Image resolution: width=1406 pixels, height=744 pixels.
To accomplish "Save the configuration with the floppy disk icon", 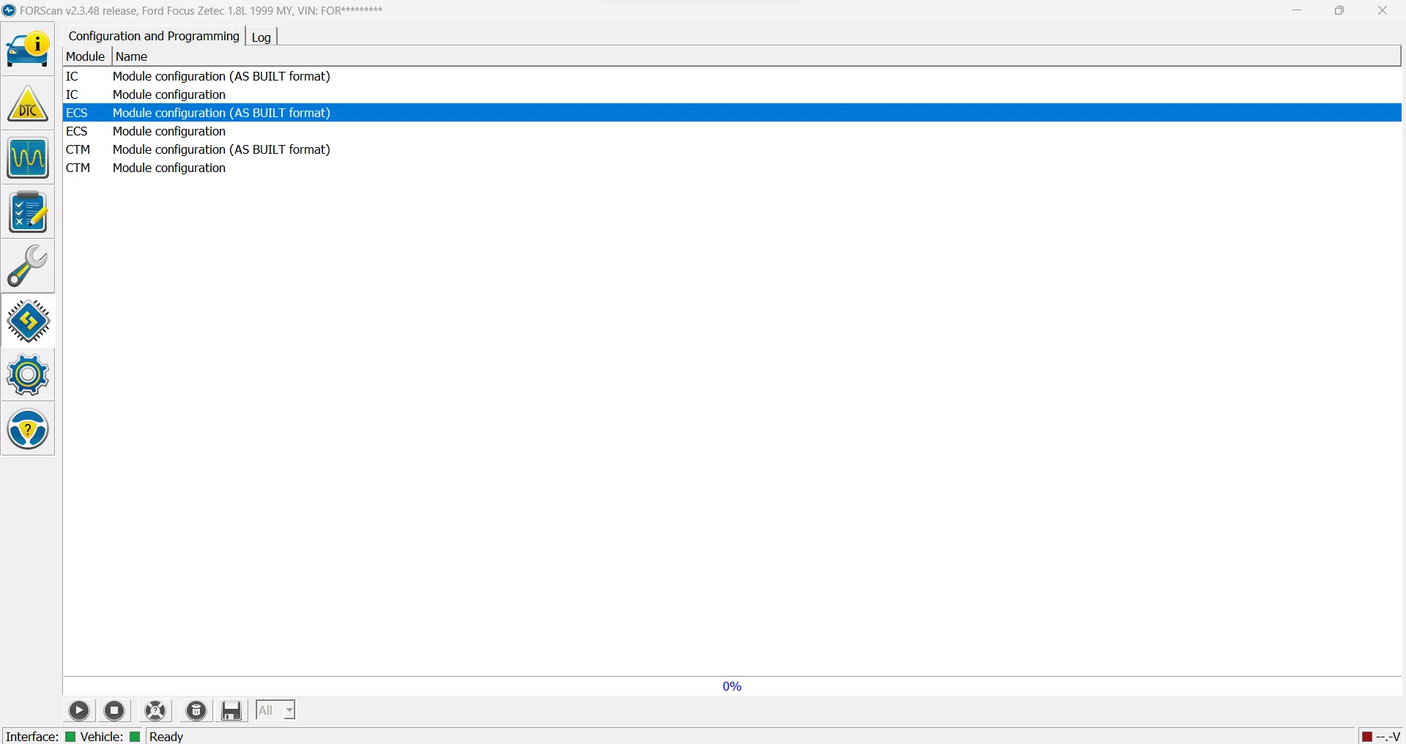I will 231,710.
